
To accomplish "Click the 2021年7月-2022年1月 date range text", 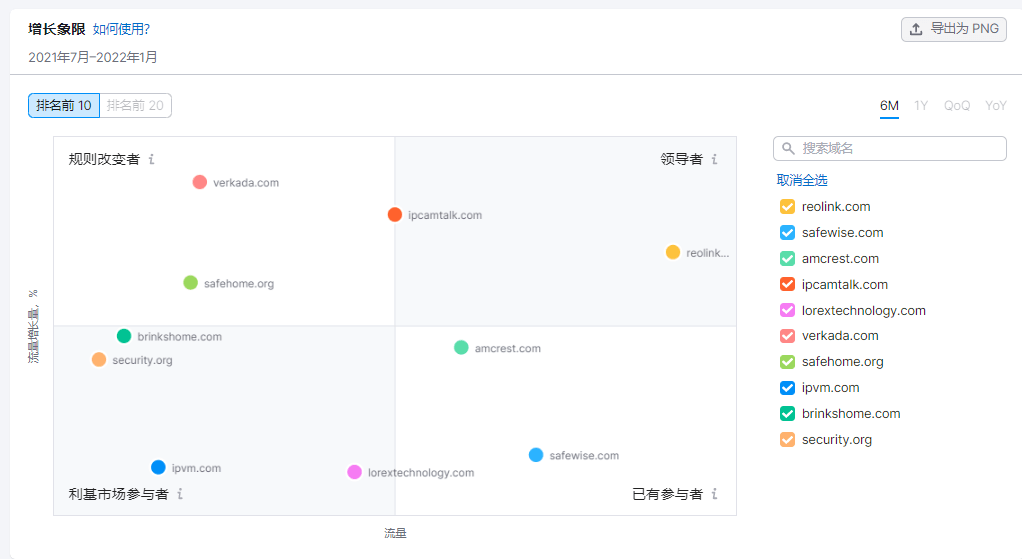I will click(93, 57).
